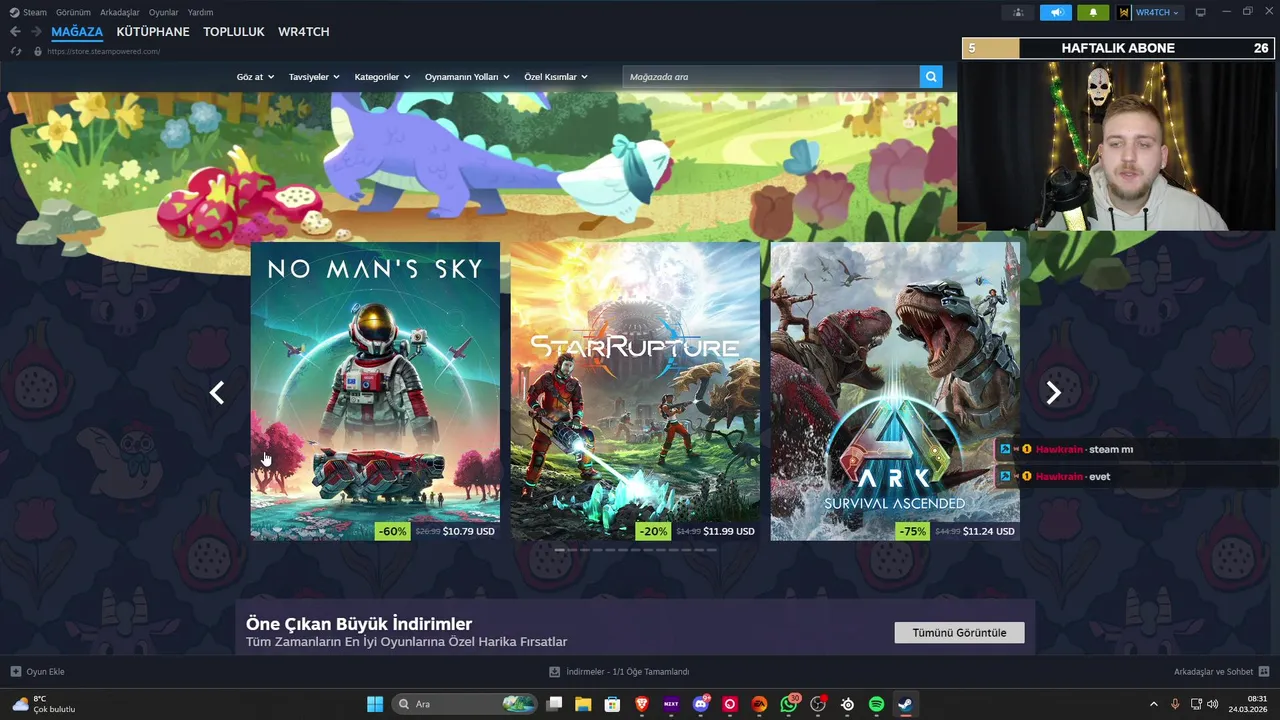Click the friends chat icon in bottom right
The height and width of the screenshot is (720, 1280).
tap(1264, 672)
